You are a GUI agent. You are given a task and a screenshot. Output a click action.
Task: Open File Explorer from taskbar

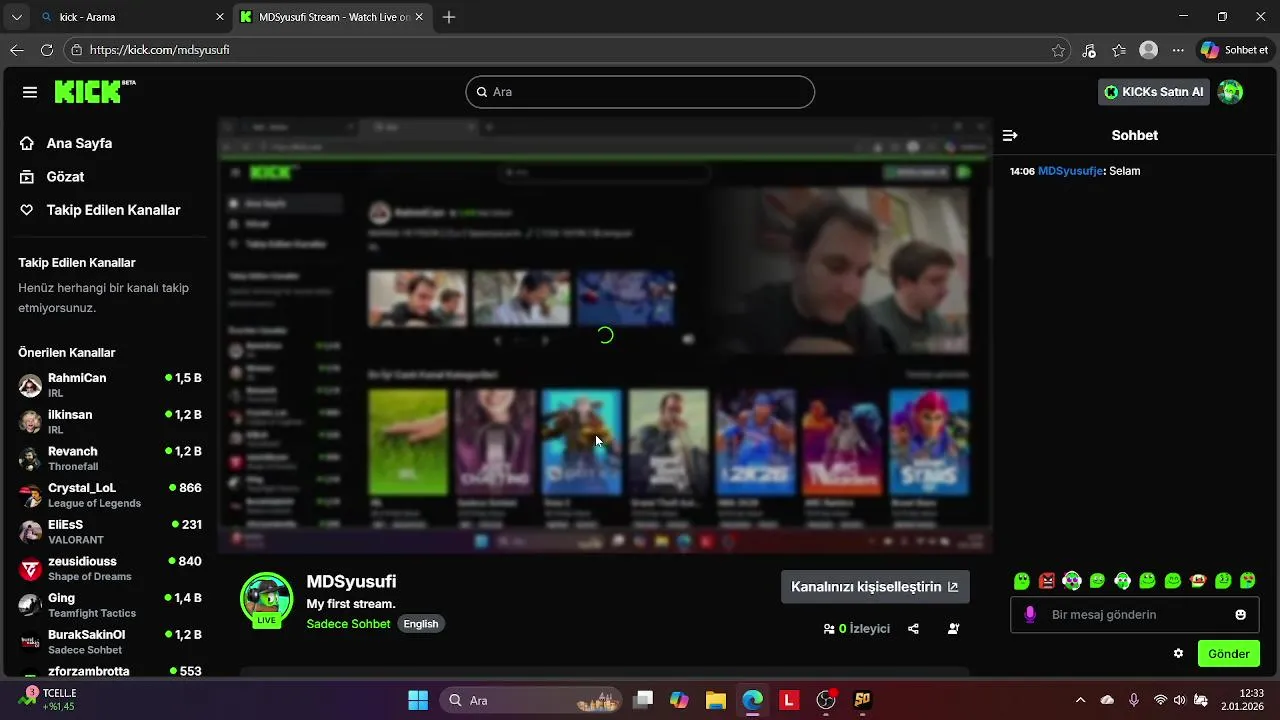pyautogui.click(x=715, y=700)
